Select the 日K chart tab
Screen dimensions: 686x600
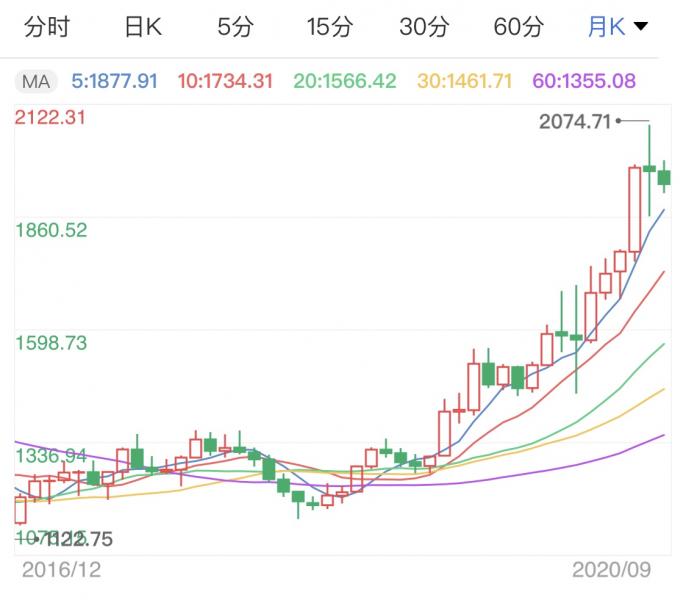tap(142, 27)
